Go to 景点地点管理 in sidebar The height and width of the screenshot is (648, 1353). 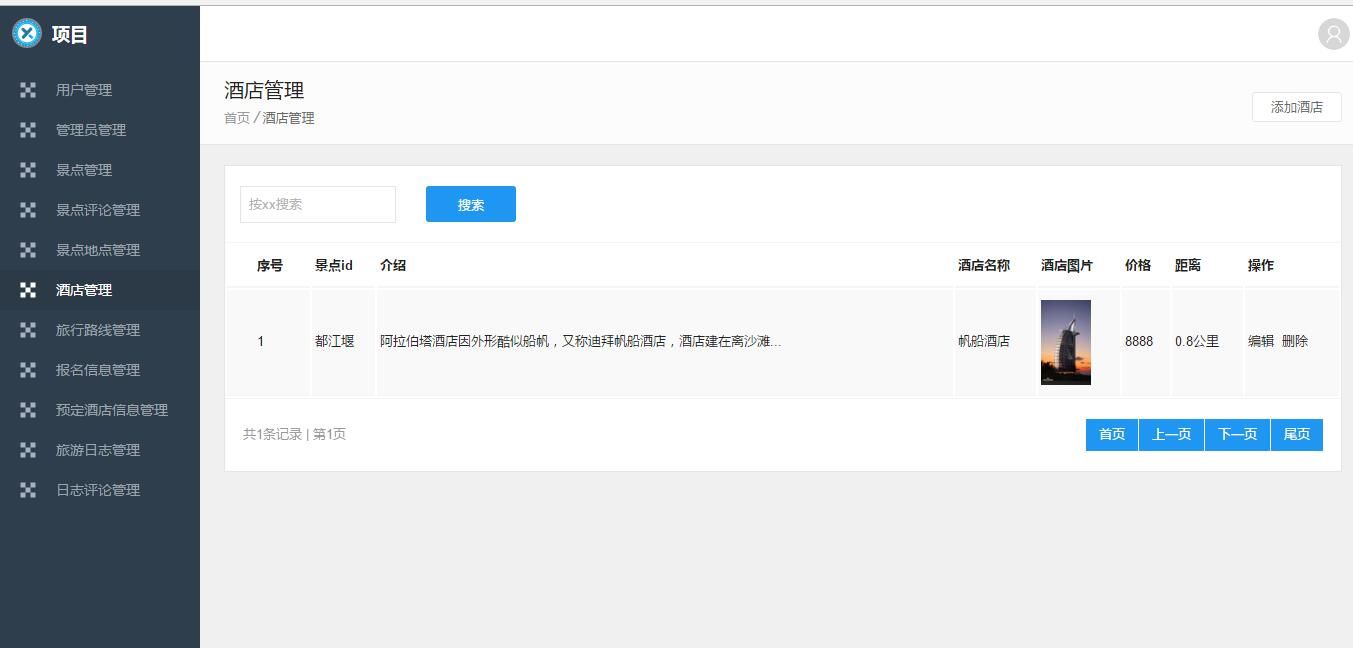tap(98, 250)
